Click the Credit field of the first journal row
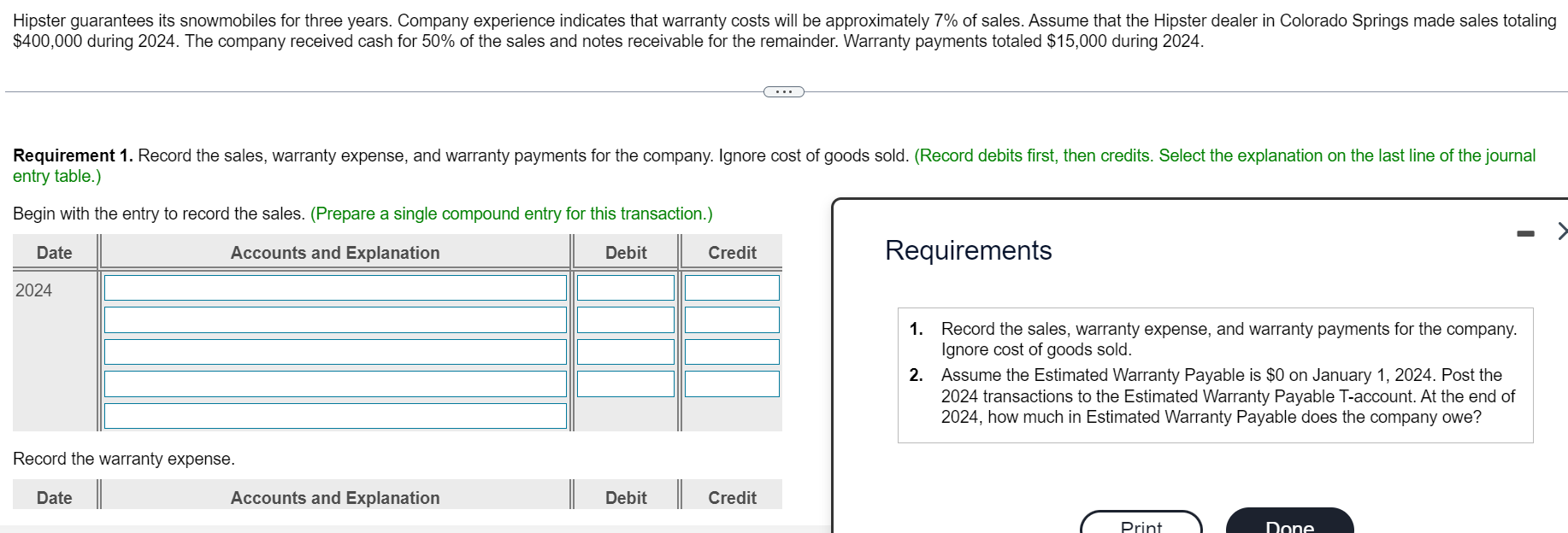 pyautogui.click(x=730, y=288)
